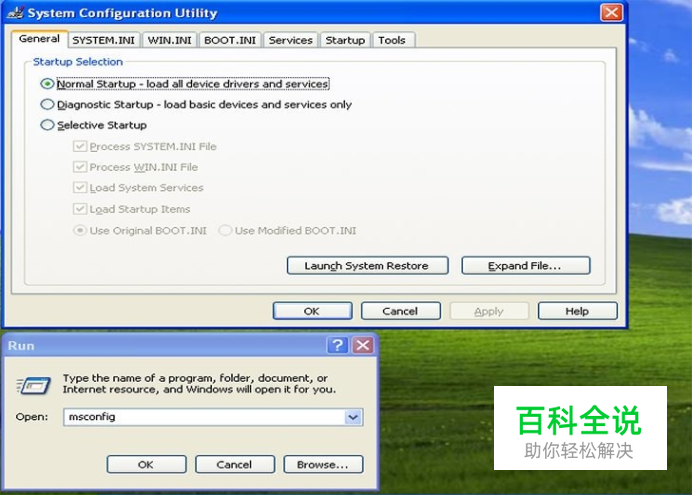Image resolution: width=692 pixels, height=495 pixels.
Task: Click the Run dialog program icon
Action: point(34,385)
